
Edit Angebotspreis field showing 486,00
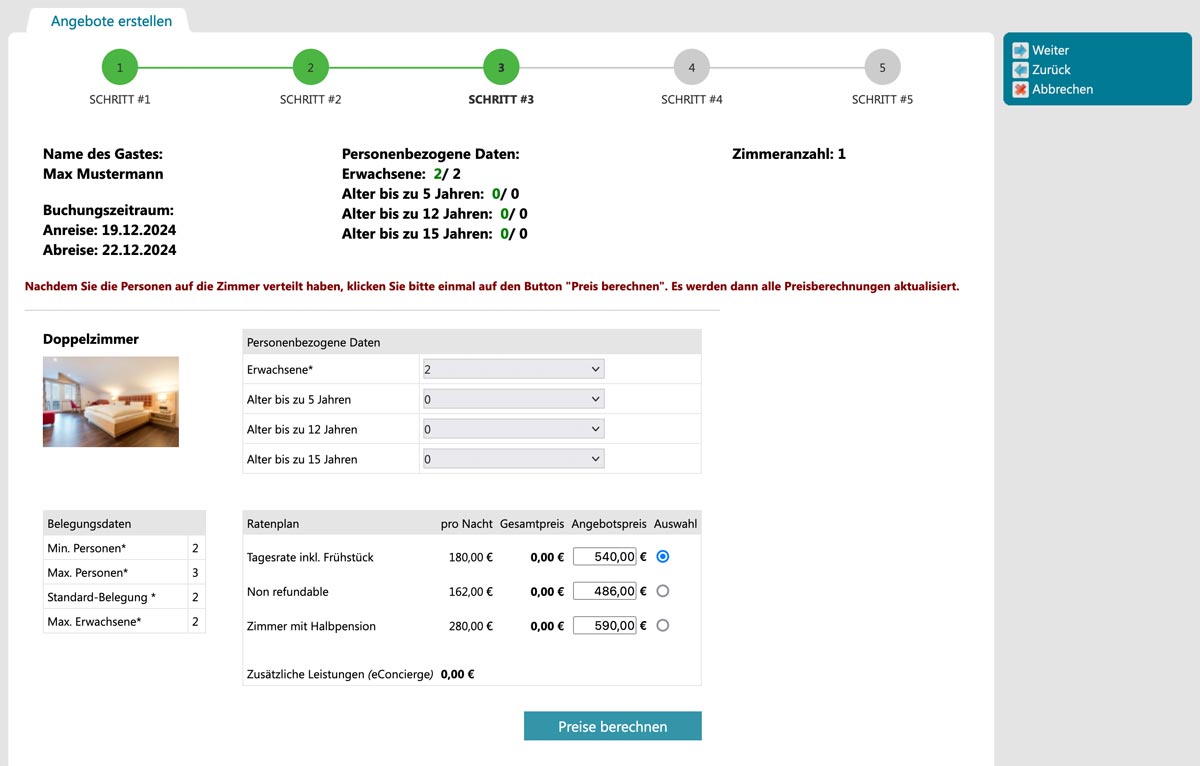point(605,591)
